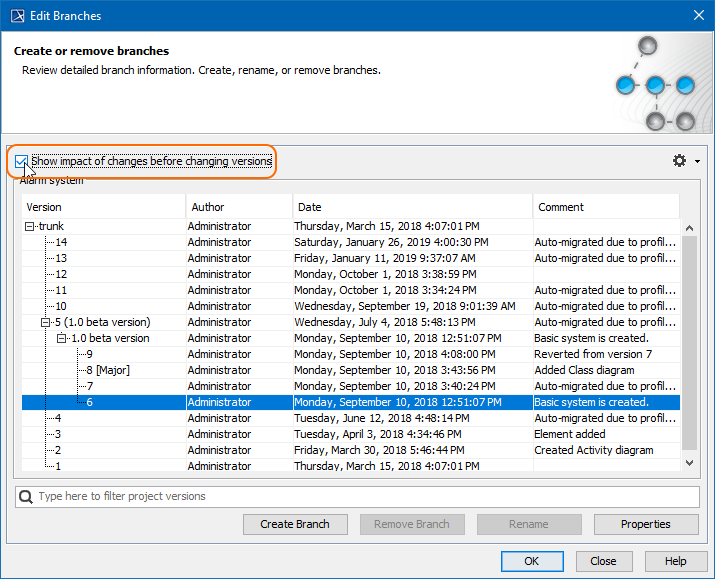715x579 pixels.
Task: Sort by the Author column header
Action: (x=239, y=207)
